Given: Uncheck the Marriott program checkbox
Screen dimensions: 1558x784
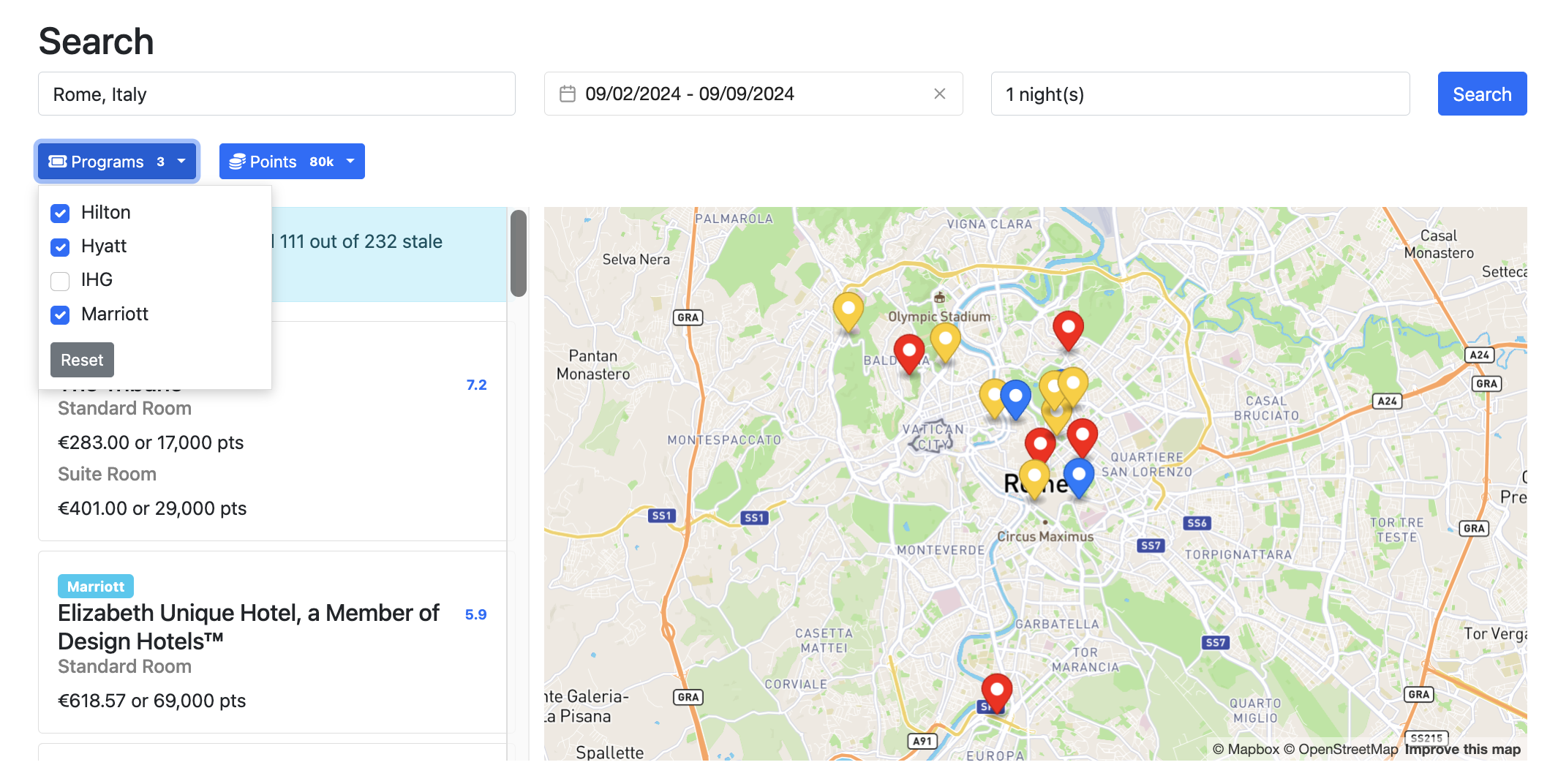Looking at the screenshot, I should tap(60, 314).
